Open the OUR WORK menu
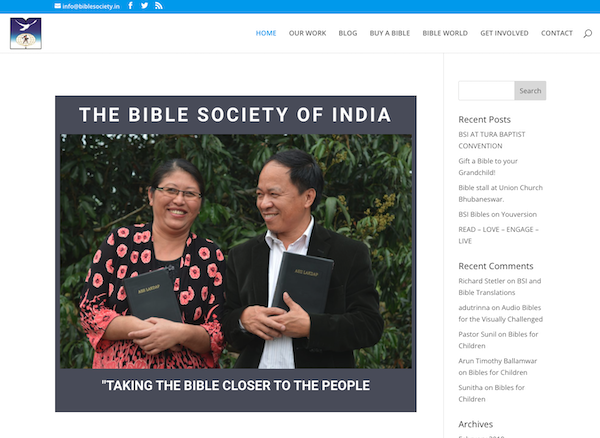 [x=307, y=33]
